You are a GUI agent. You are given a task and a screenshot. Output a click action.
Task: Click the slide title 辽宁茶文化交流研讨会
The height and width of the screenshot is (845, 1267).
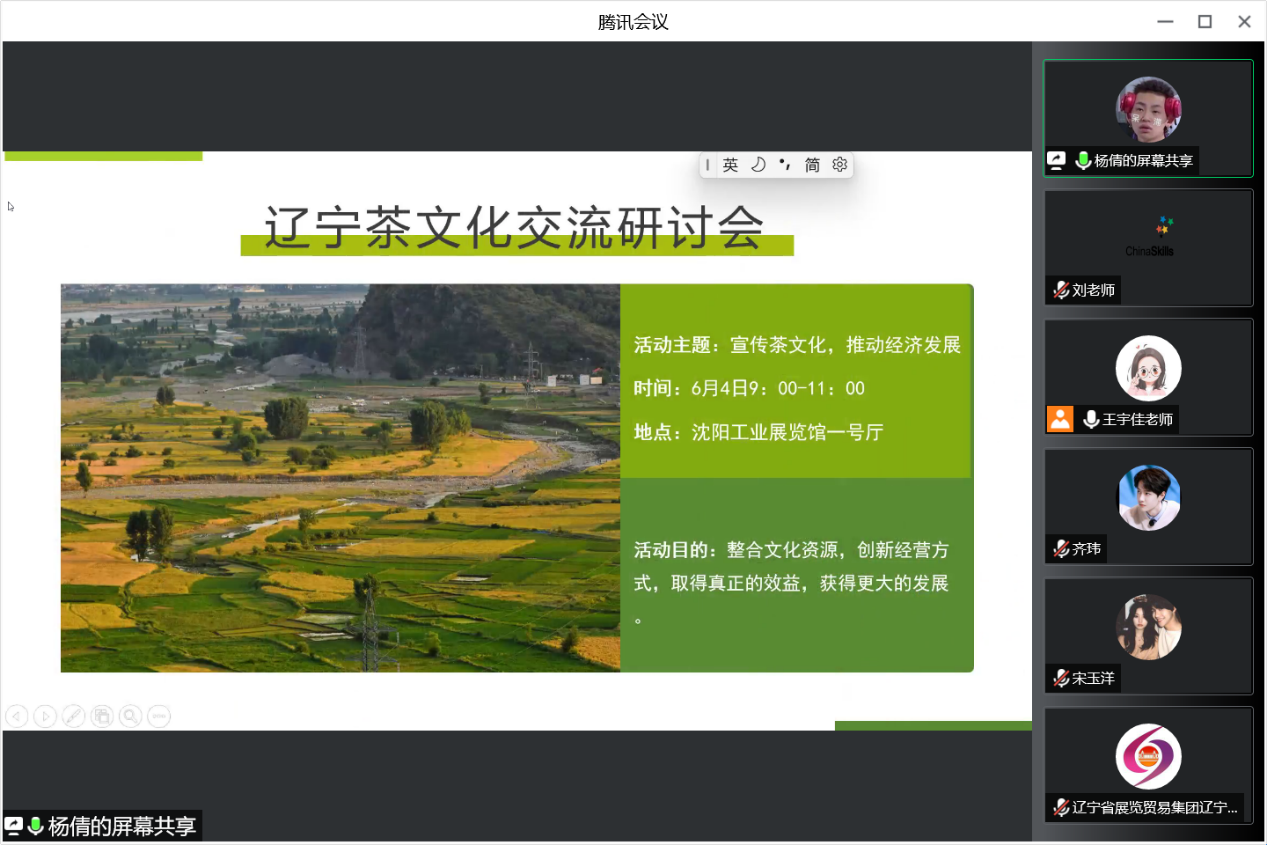pyautogui.click(x=514, y=227)
